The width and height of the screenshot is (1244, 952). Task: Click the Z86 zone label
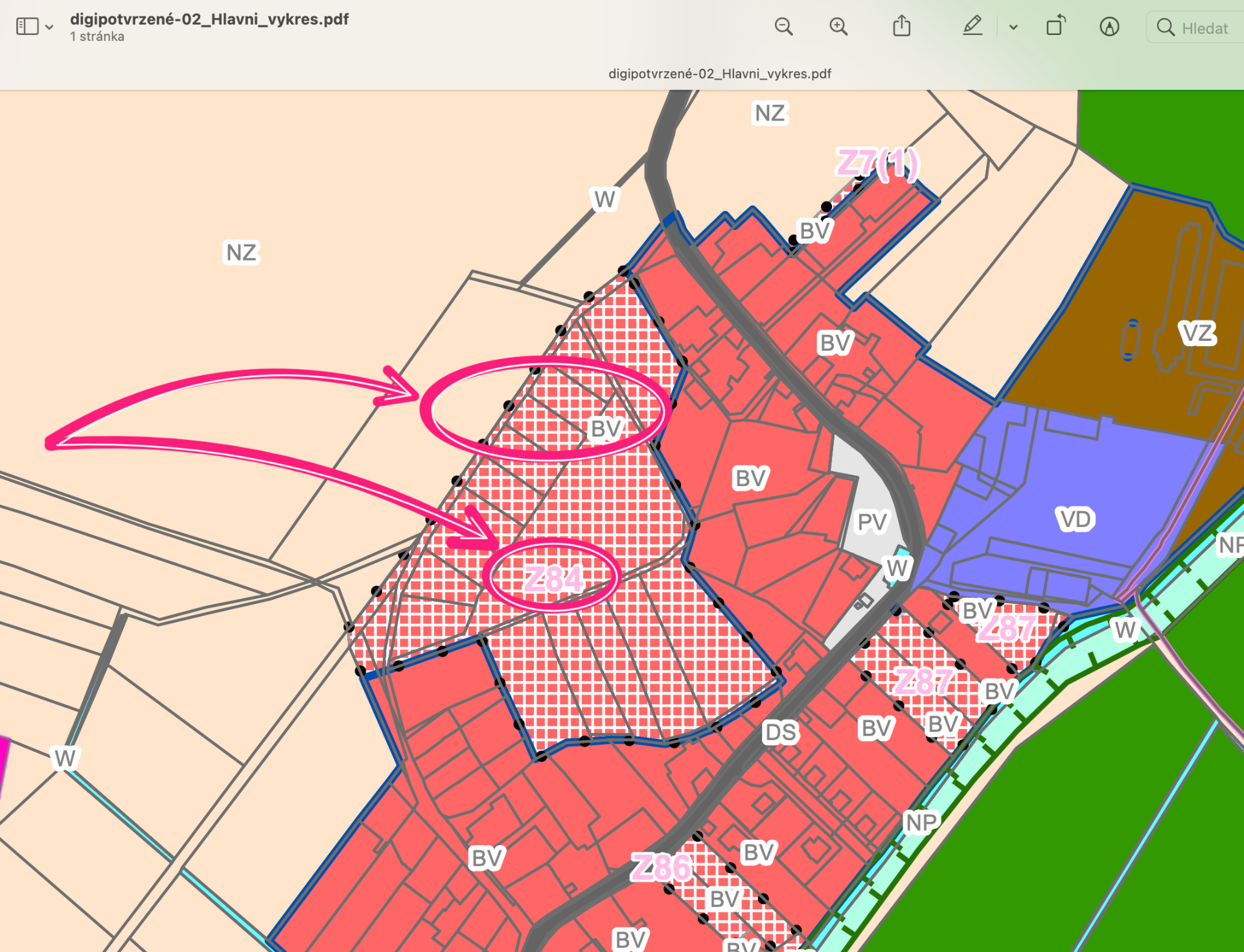(662, 867)
